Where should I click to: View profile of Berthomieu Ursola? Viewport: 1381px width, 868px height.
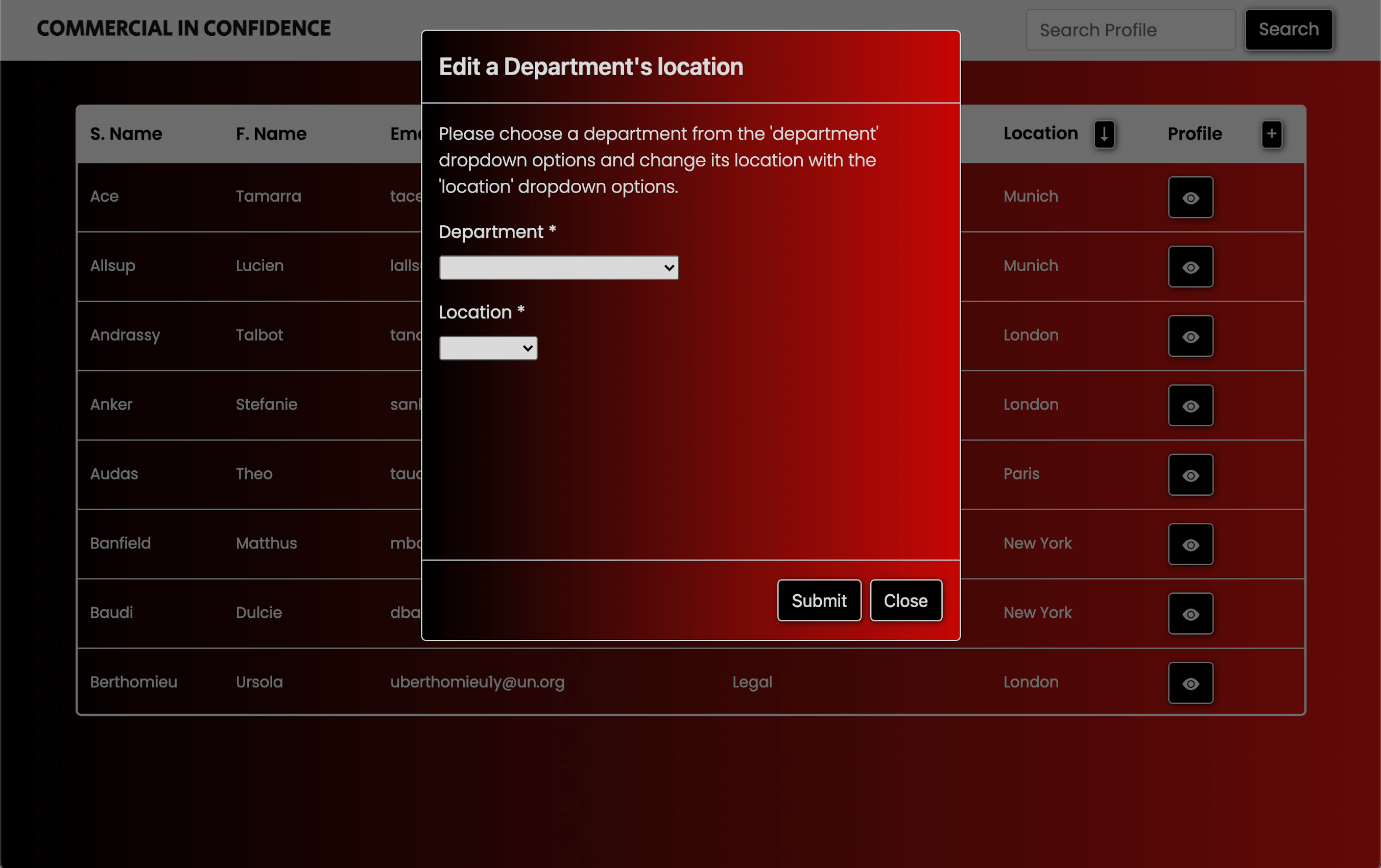click(x=1190, y=683)
